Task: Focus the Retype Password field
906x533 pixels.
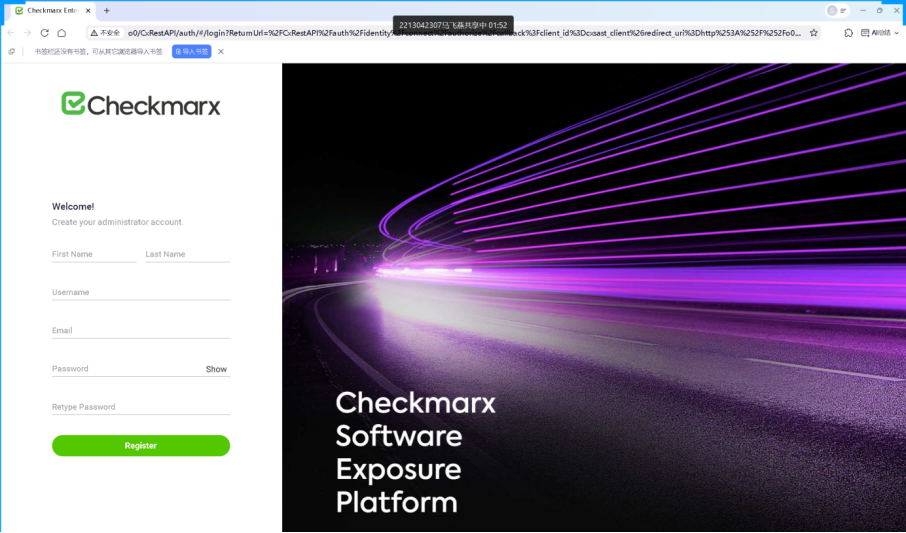Action: [141, 406]
